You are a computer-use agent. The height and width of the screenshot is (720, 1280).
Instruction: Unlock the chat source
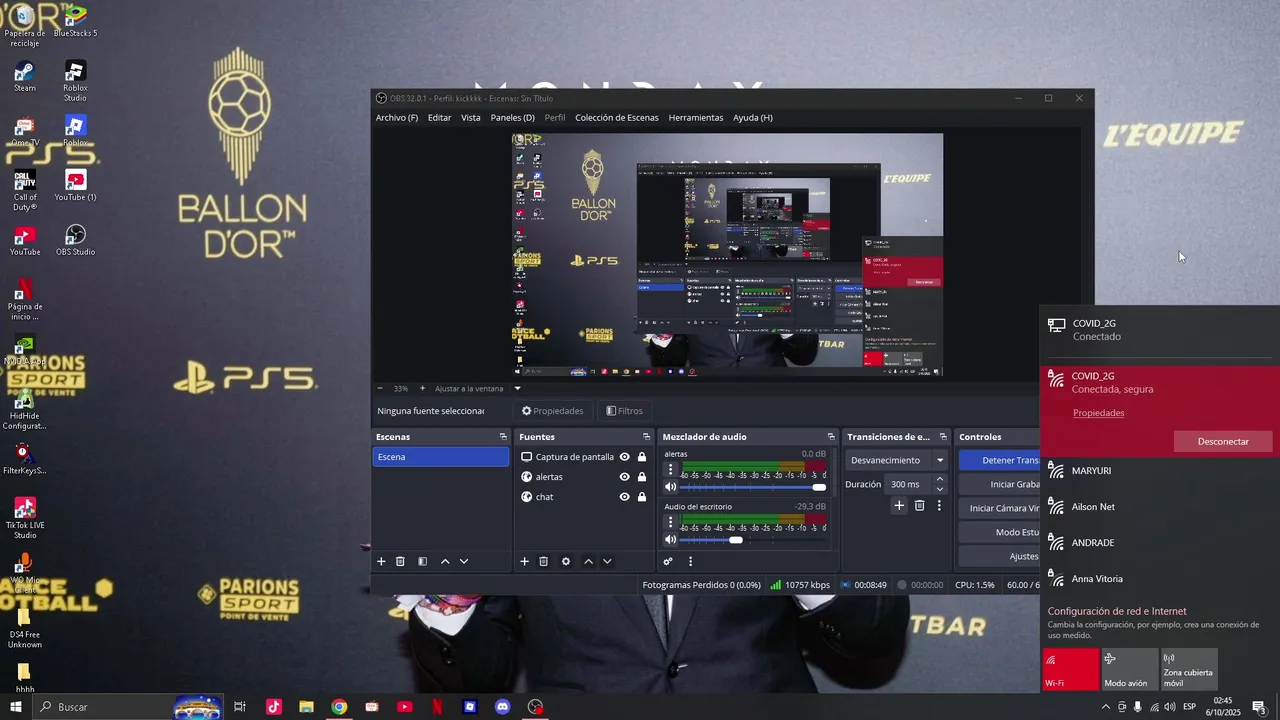point(642,497)
